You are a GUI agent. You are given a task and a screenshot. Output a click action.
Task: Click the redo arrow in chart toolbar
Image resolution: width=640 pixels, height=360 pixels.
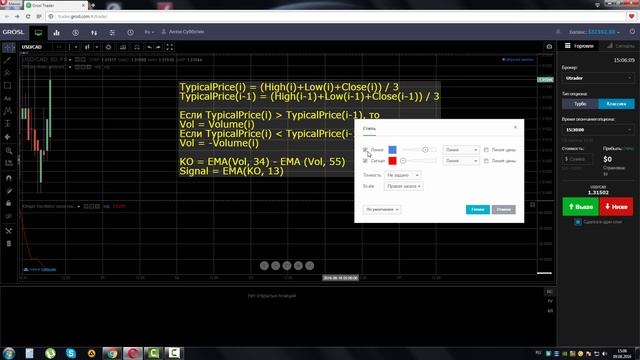pos(158,47)
